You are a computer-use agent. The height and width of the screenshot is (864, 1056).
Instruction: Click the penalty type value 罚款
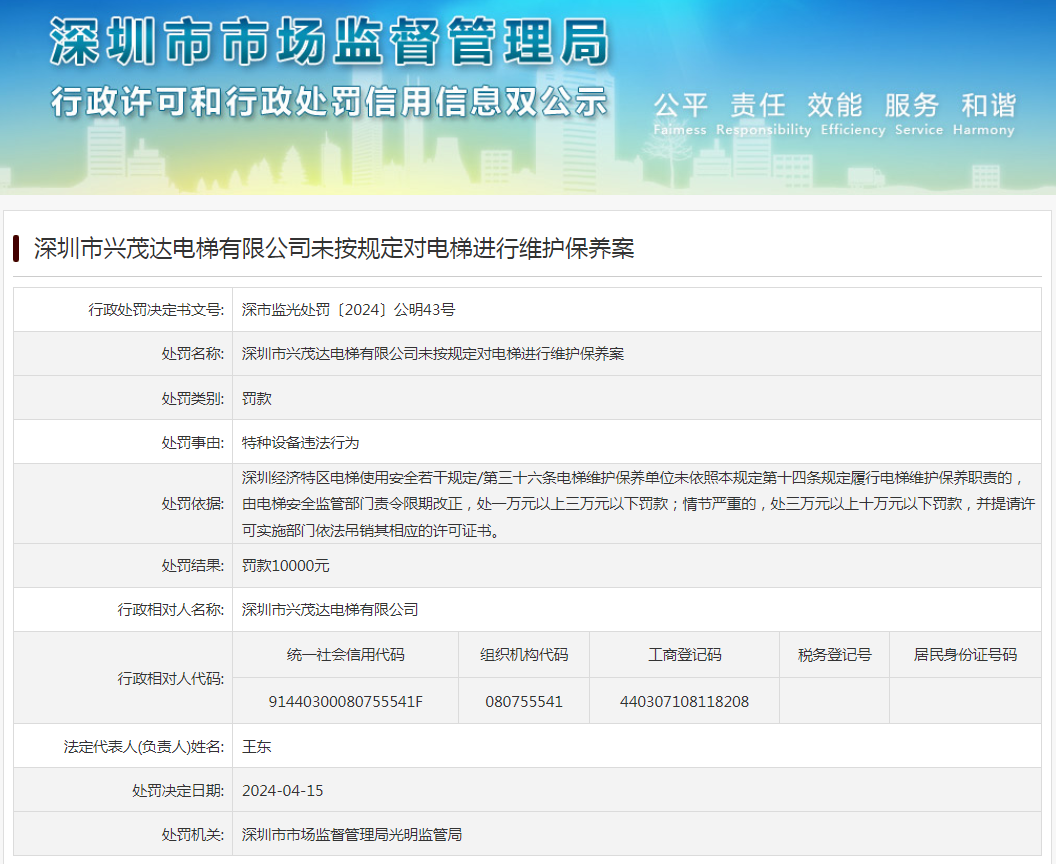[257, 399]
